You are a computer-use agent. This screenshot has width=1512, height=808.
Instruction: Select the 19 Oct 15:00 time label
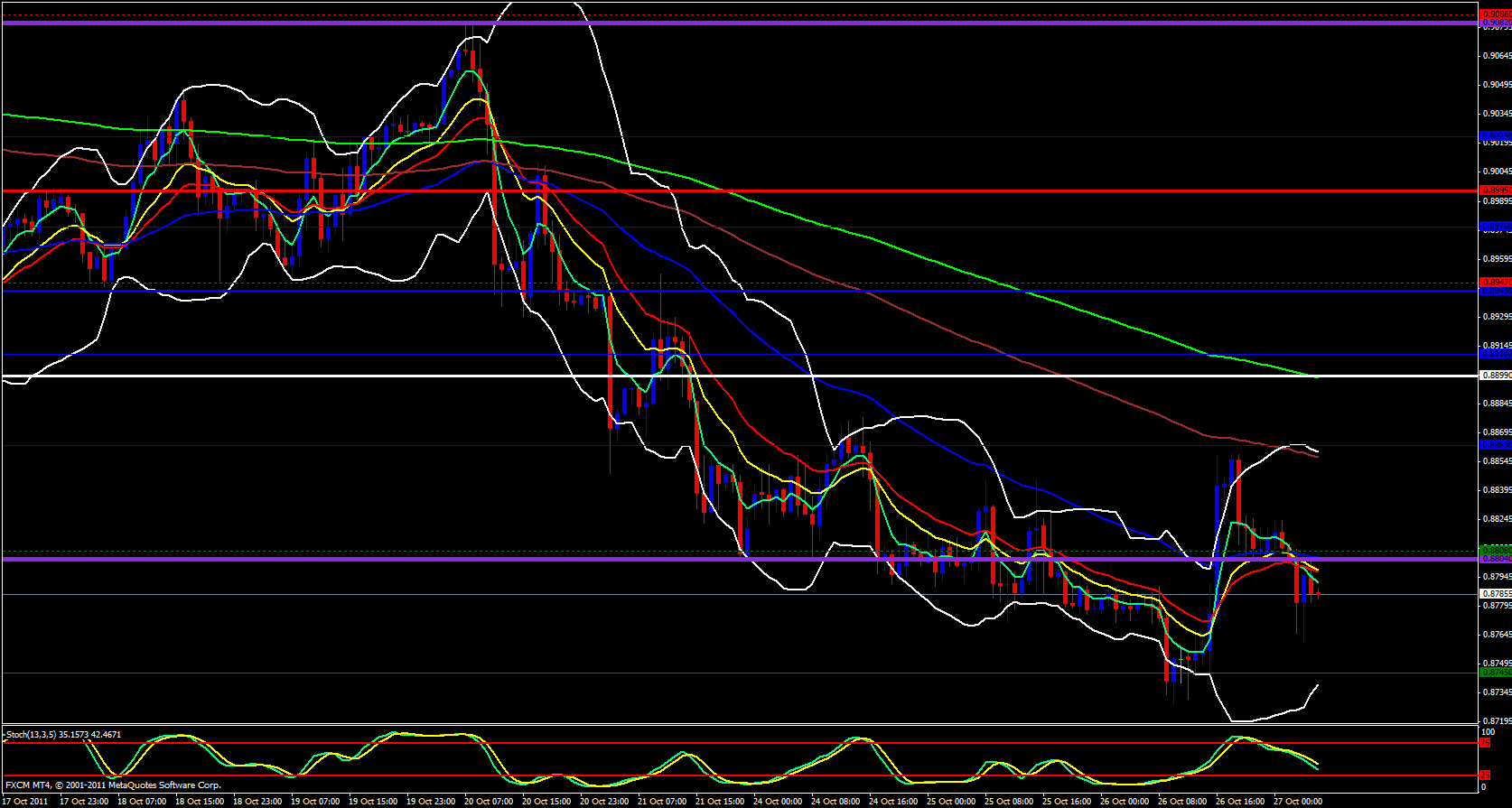(x=372, y=802)
